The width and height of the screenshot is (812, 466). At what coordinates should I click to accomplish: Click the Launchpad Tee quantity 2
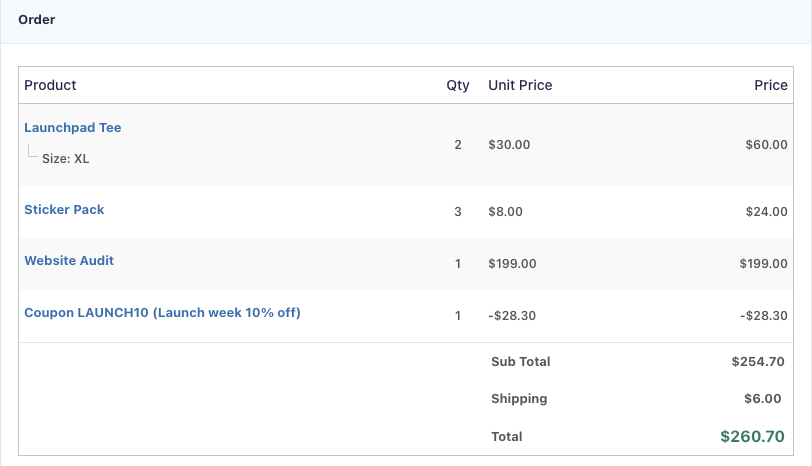(x=458, y=144)
